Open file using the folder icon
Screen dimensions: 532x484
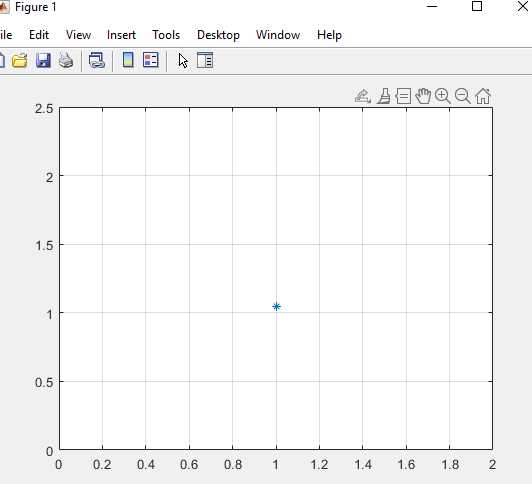coord(19,61)
